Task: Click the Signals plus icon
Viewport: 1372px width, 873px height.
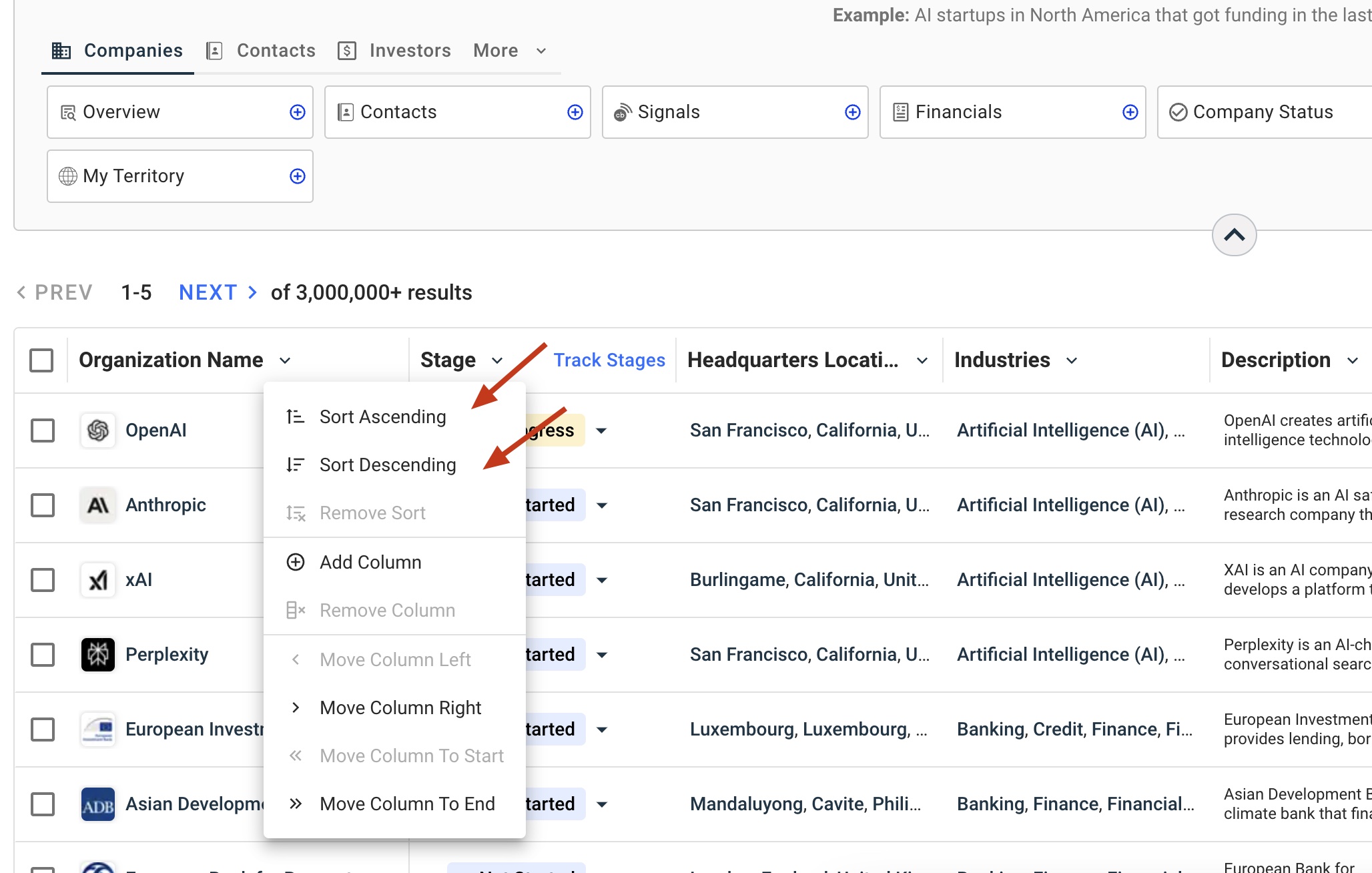Action: [852, 111]
